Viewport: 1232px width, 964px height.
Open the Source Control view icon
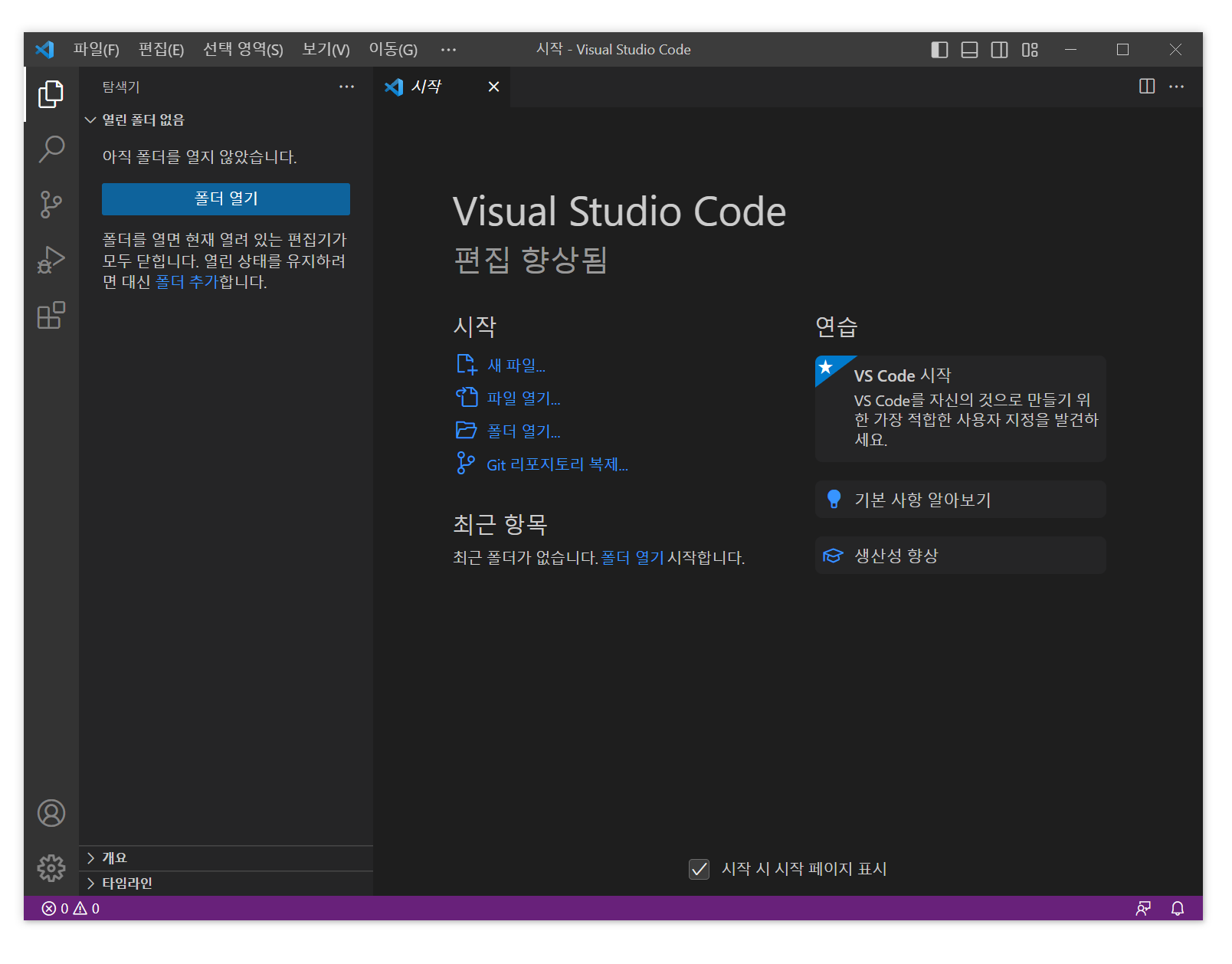click(51, 205)
